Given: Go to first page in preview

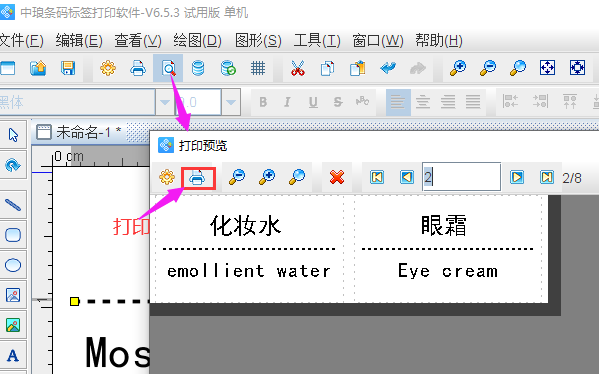Looking at the screenshot, I should point(377,177).
